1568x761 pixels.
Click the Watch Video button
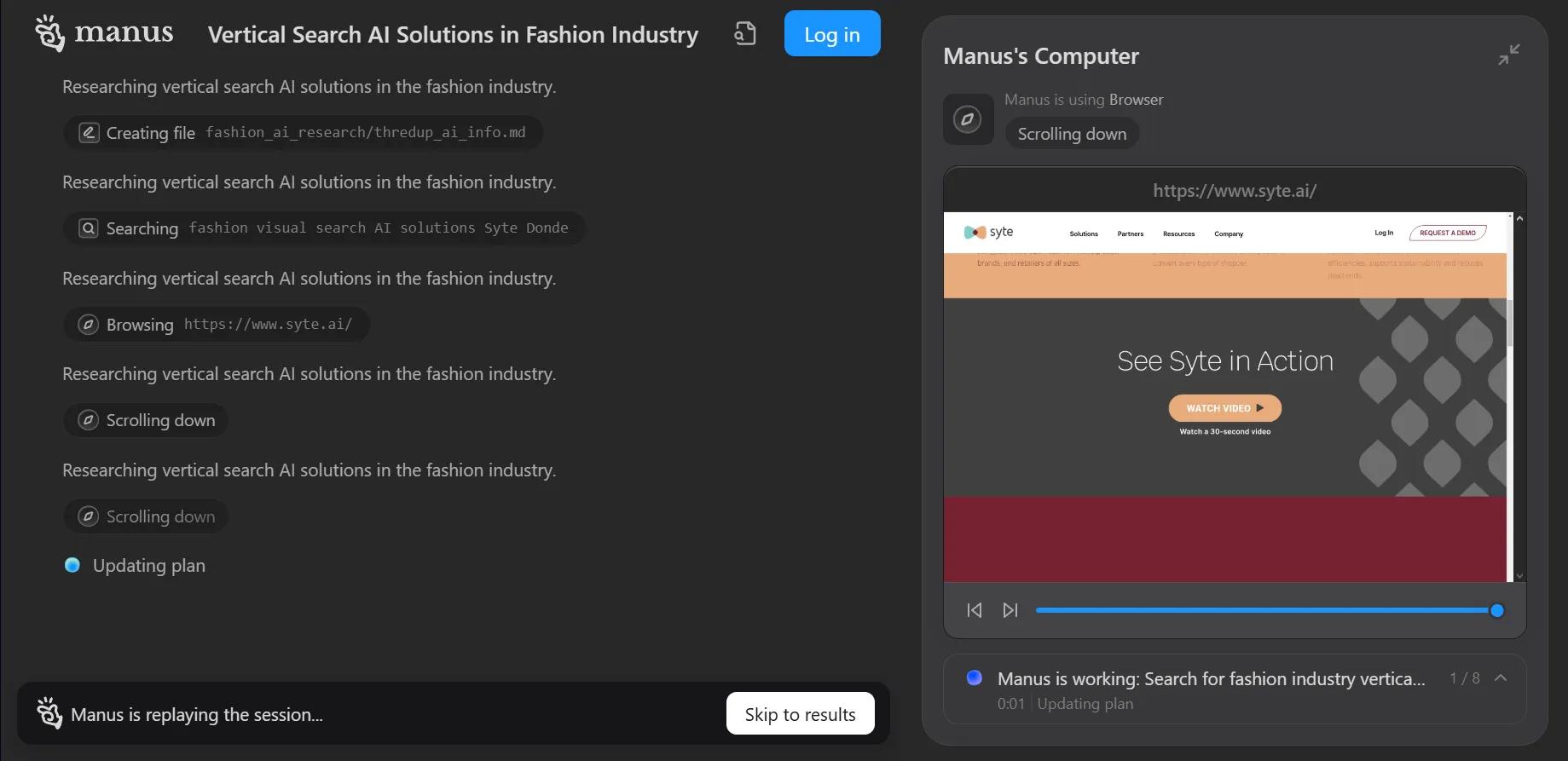pos(1224,408)
